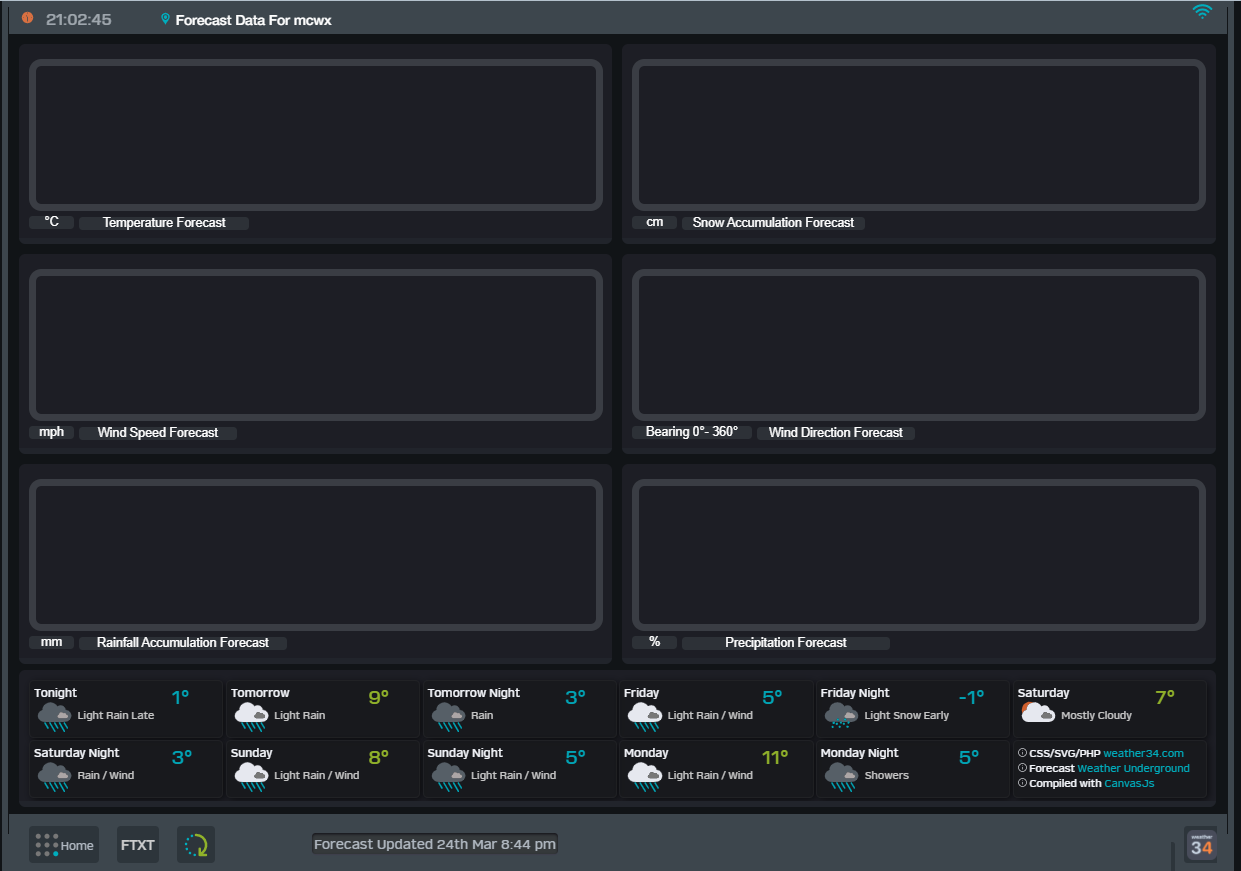The image size is (1241, 871).
Task: Click the mm unit badge
Action: 52,642
